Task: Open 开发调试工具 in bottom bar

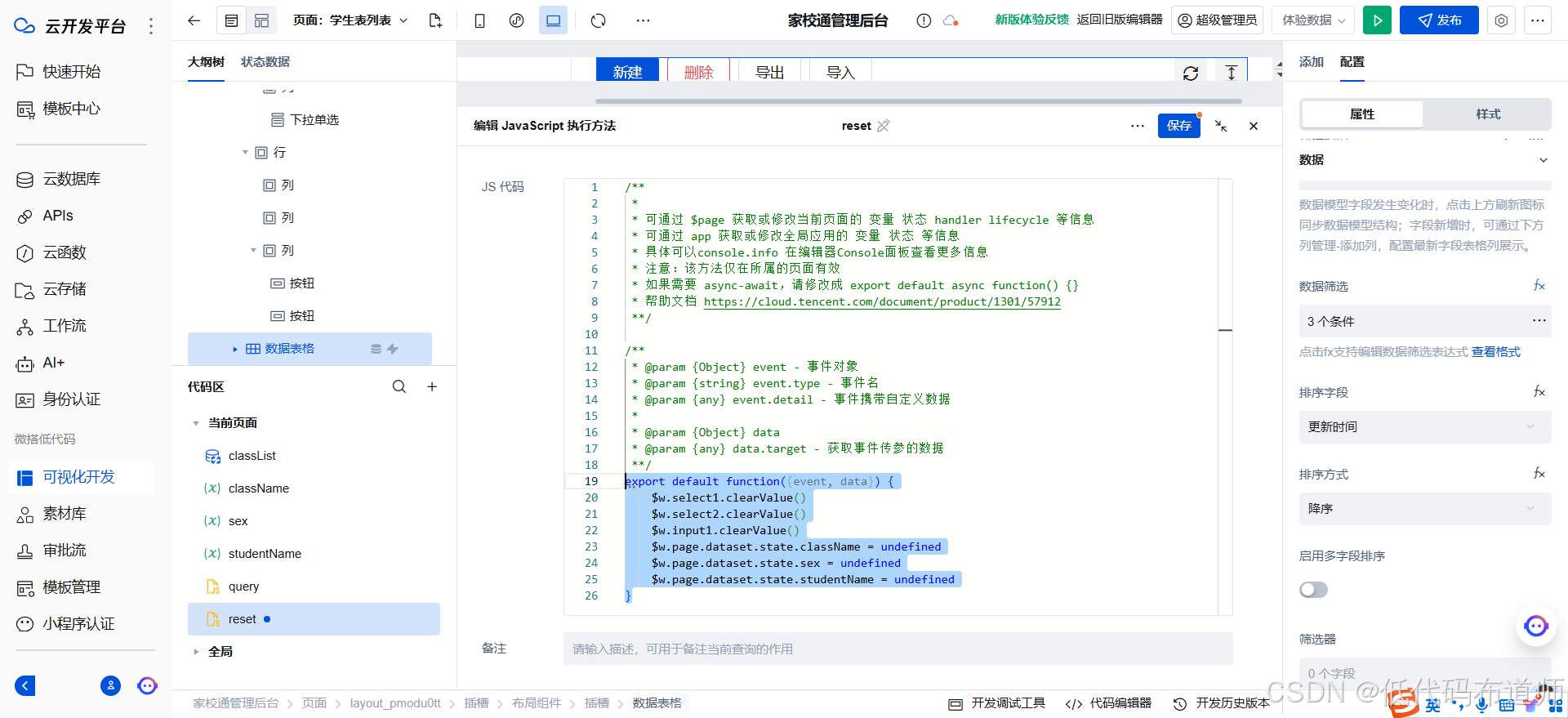Action: [x=996, y=703]
